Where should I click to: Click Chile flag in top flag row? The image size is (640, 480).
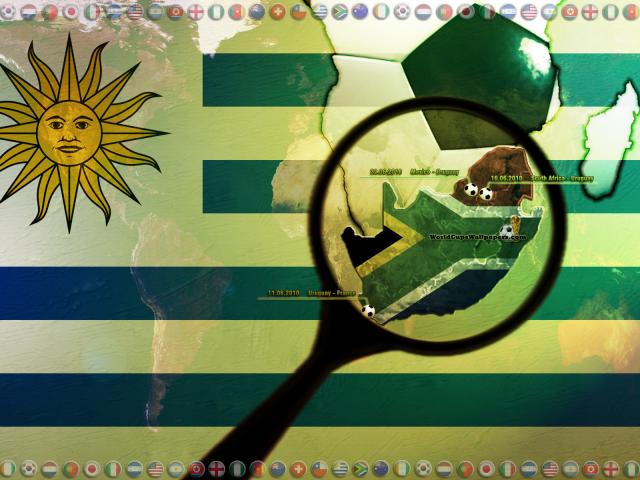pyautogui.click(x=299, y=12)
